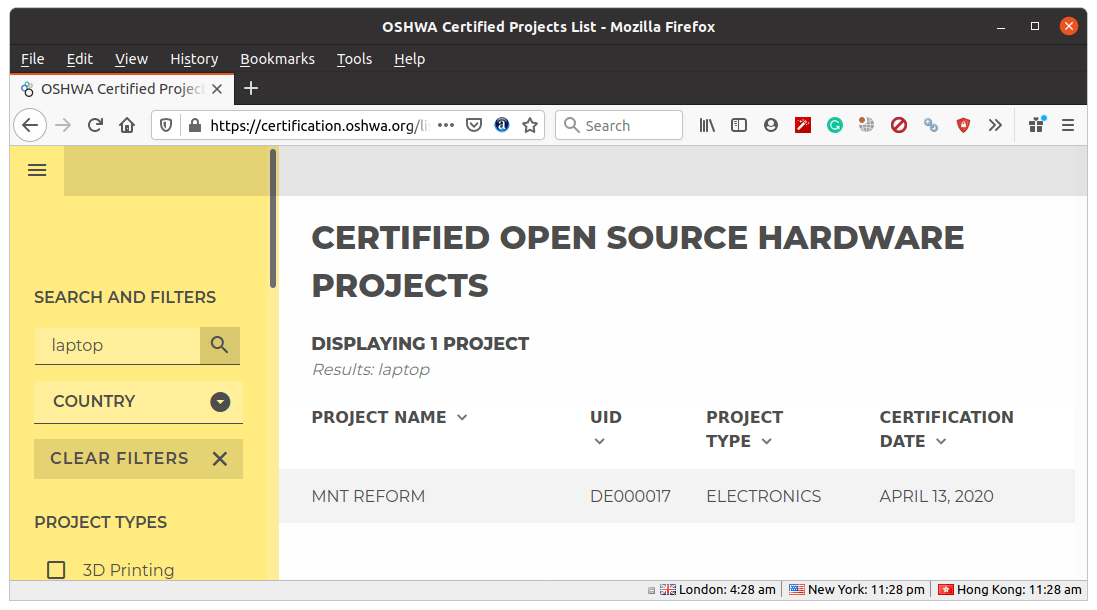Screen dimensions: 1097x610
Task: Open the View menu
Action: [x=132, y=59]
